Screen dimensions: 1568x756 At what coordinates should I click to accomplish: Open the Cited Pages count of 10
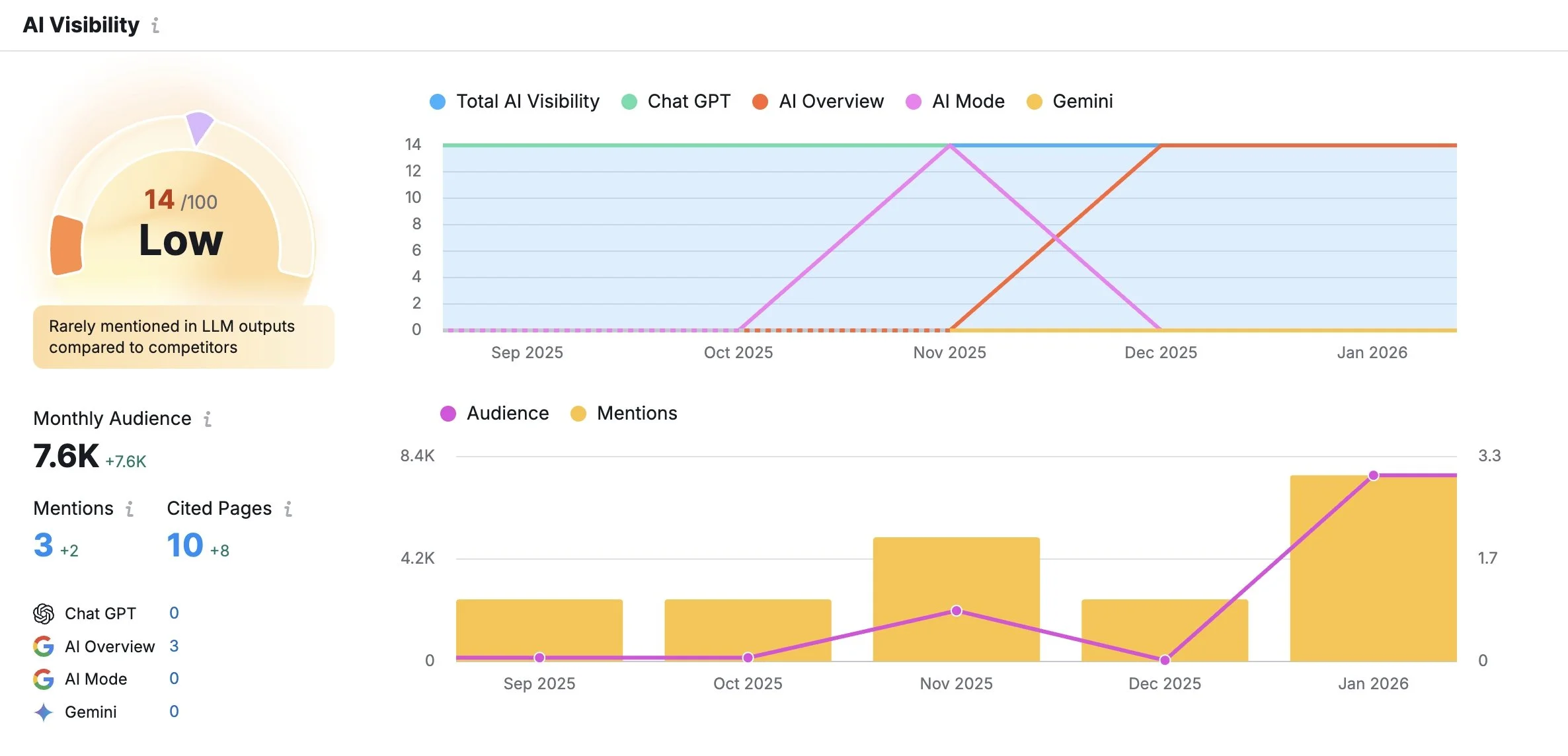click(x=184, y=545)
